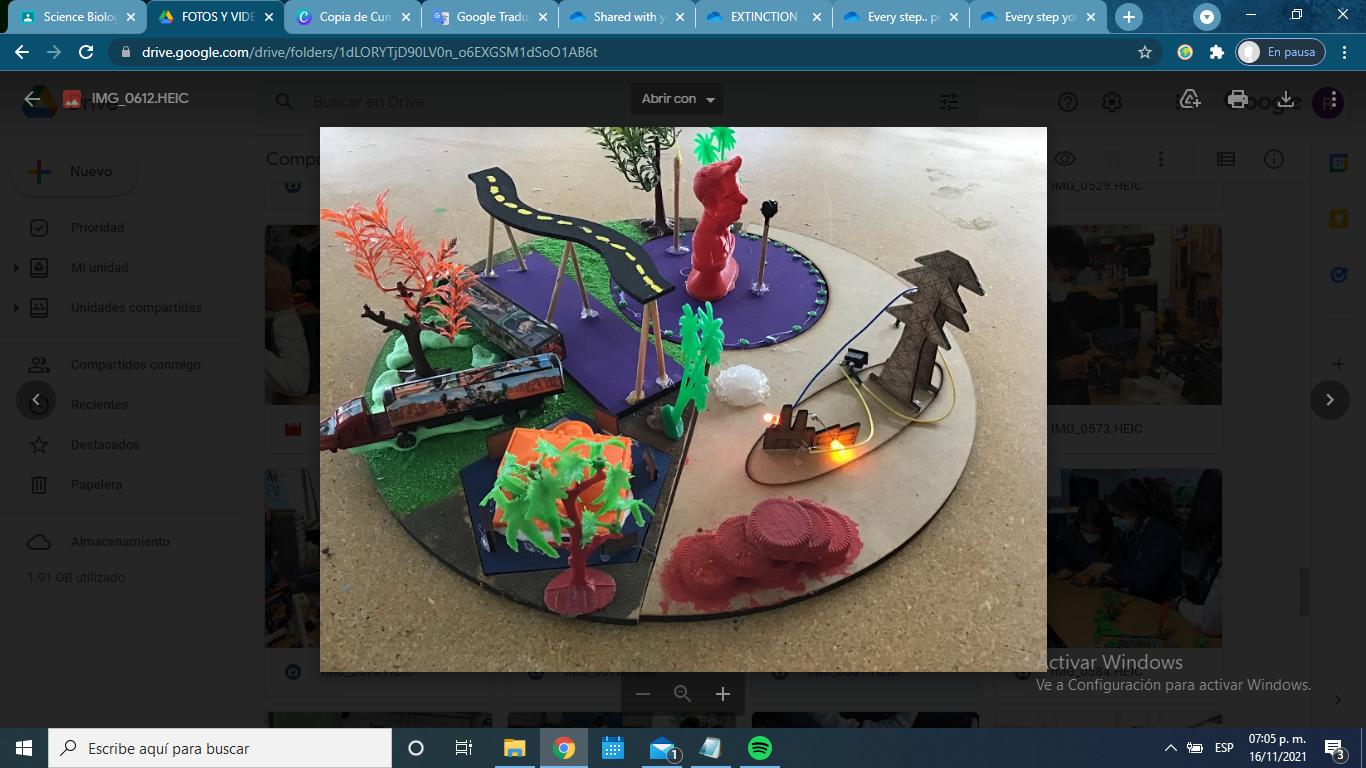The image size is (1366, 768).
Task: Open more actions three-dot menu in Drive
Action: click(1161, 159)
